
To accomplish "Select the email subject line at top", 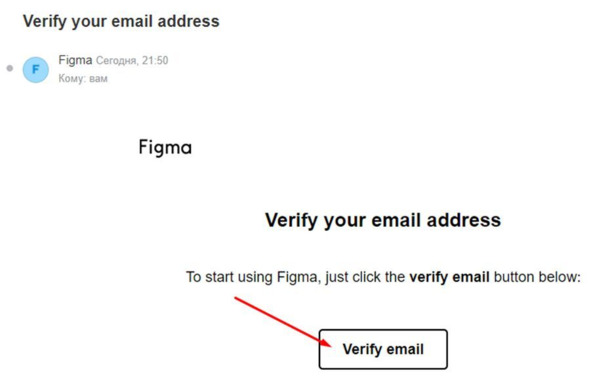I will click(121, 21).
